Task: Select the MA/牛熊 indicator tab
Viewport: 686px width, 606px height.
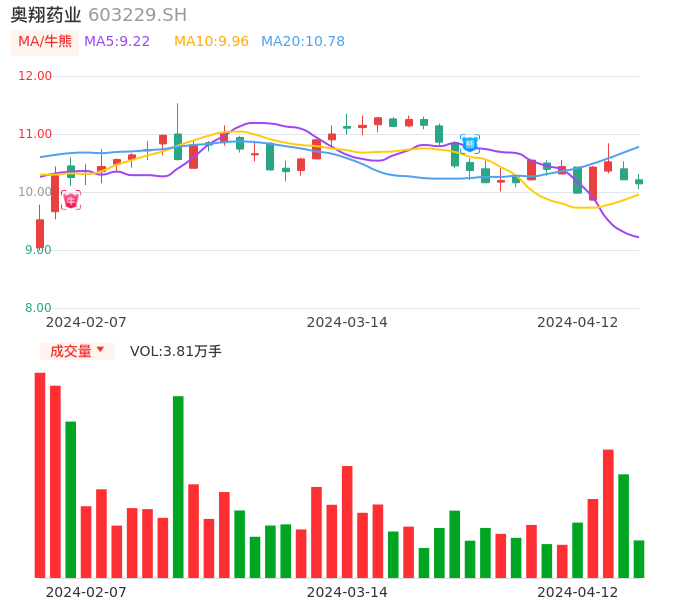Action: 45,42
